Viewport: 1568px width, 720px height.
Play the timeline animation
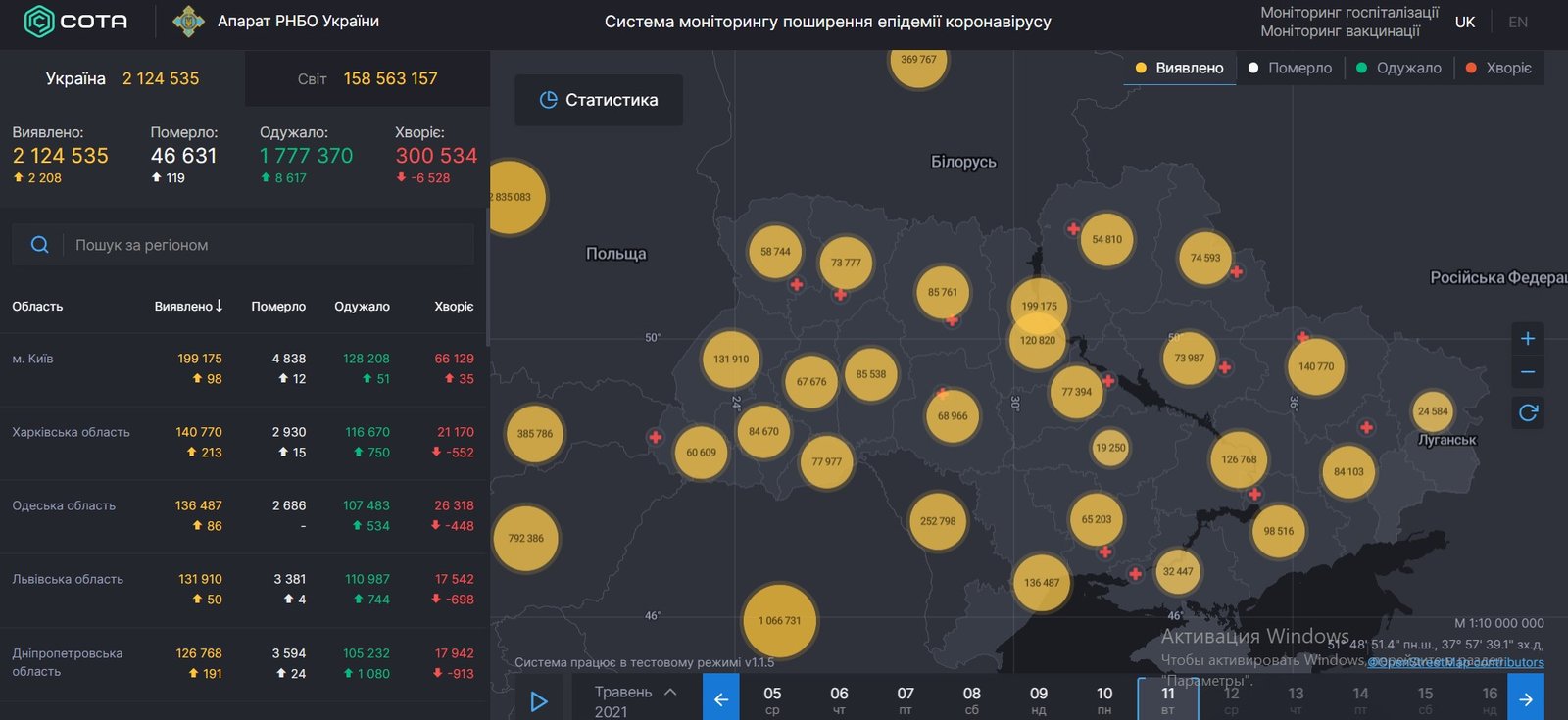pos(538,701)
